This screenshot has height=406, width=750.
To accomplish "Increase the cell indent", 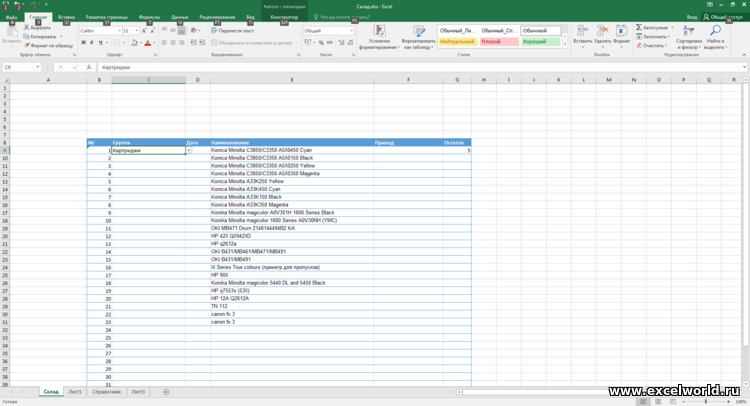I will pyautogui.click(x=202, y=43).
